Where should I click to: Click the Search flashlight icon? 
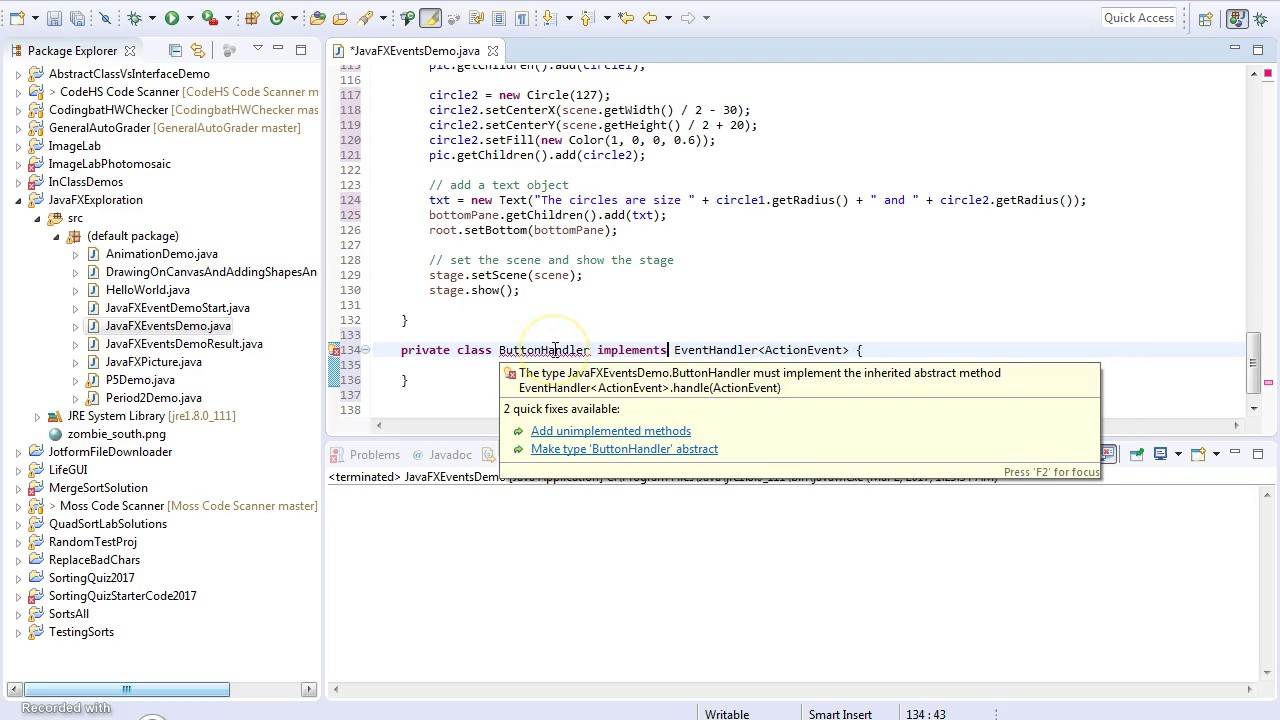click(366, 18)
